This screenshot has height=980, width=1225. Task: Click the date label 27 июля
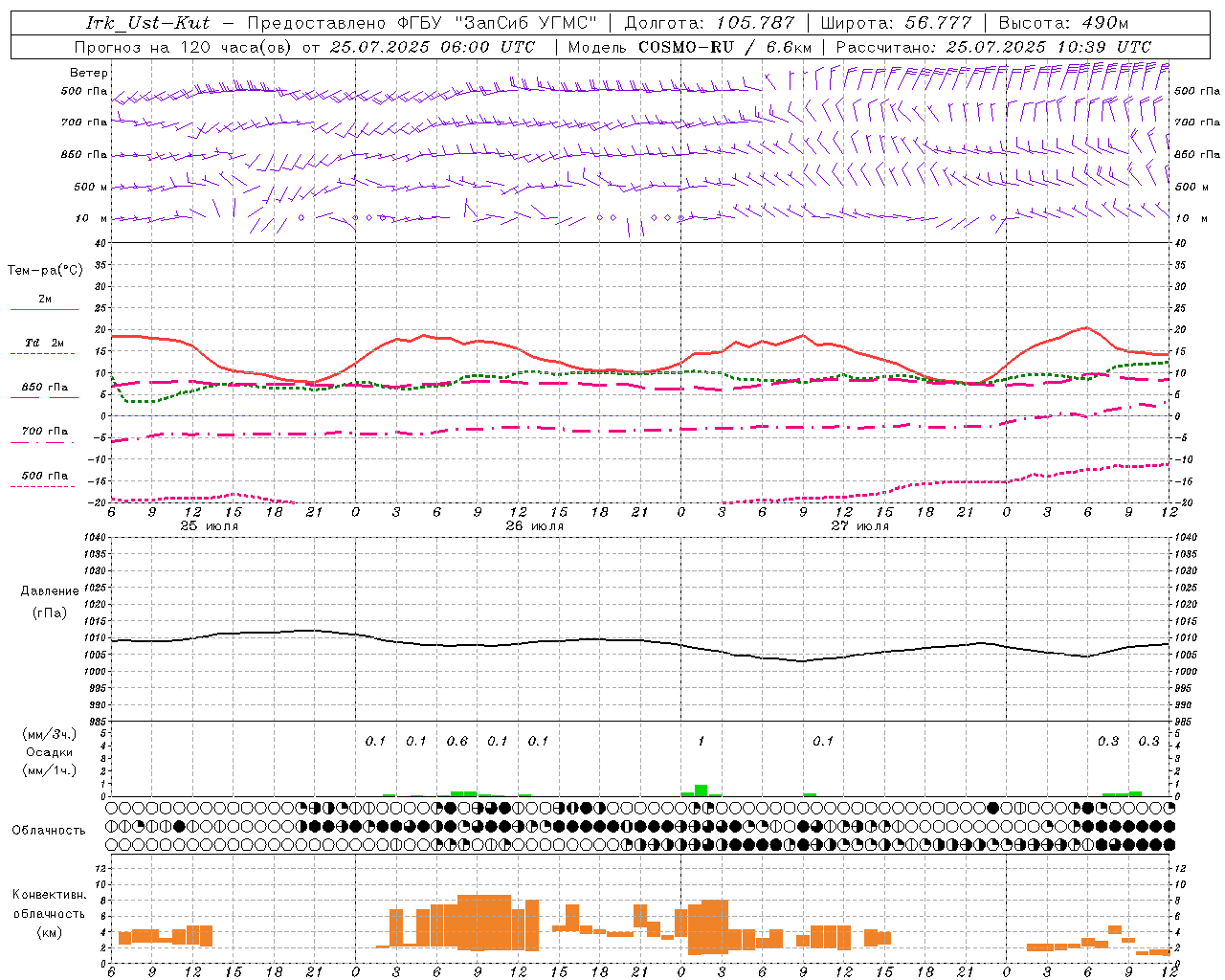tap(860, 526)
